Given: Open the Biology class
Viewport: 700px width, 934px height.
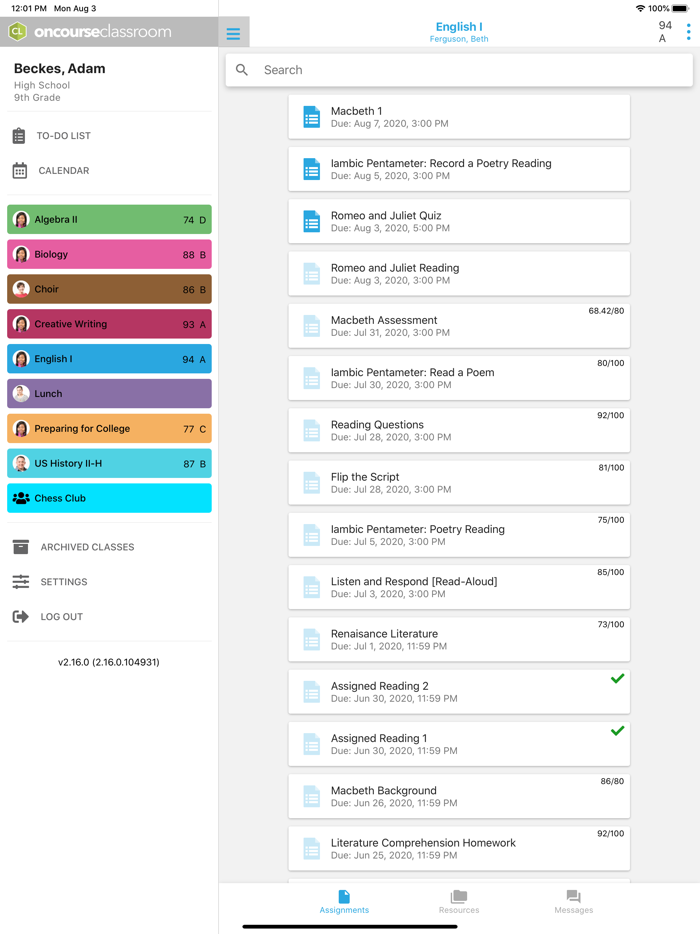Looking at the screenshot, I should tap(109, 255).
